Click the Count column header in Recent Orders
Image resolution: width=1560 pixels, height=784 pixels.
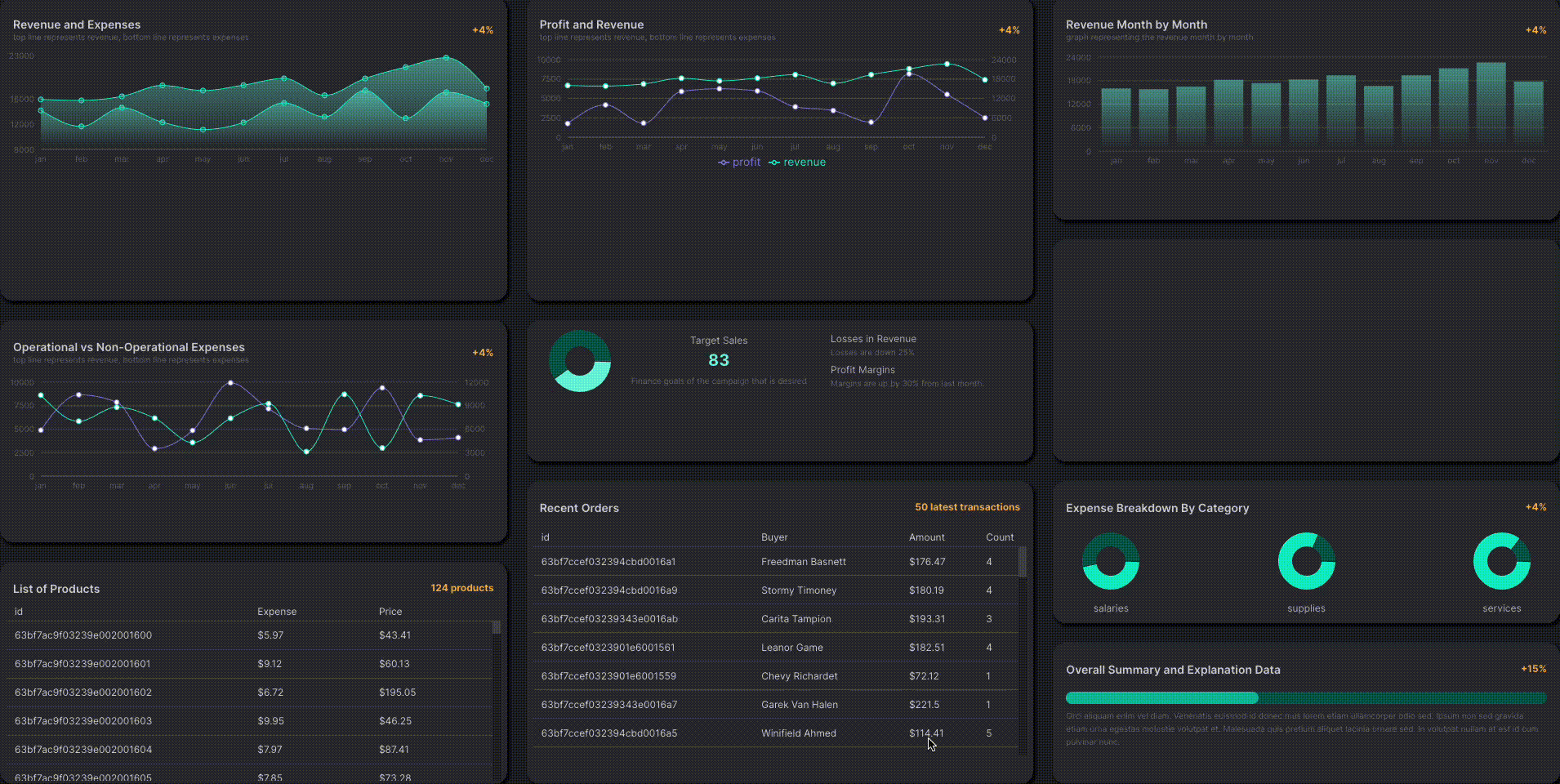pyautogui.click(x=1000, y=537)
